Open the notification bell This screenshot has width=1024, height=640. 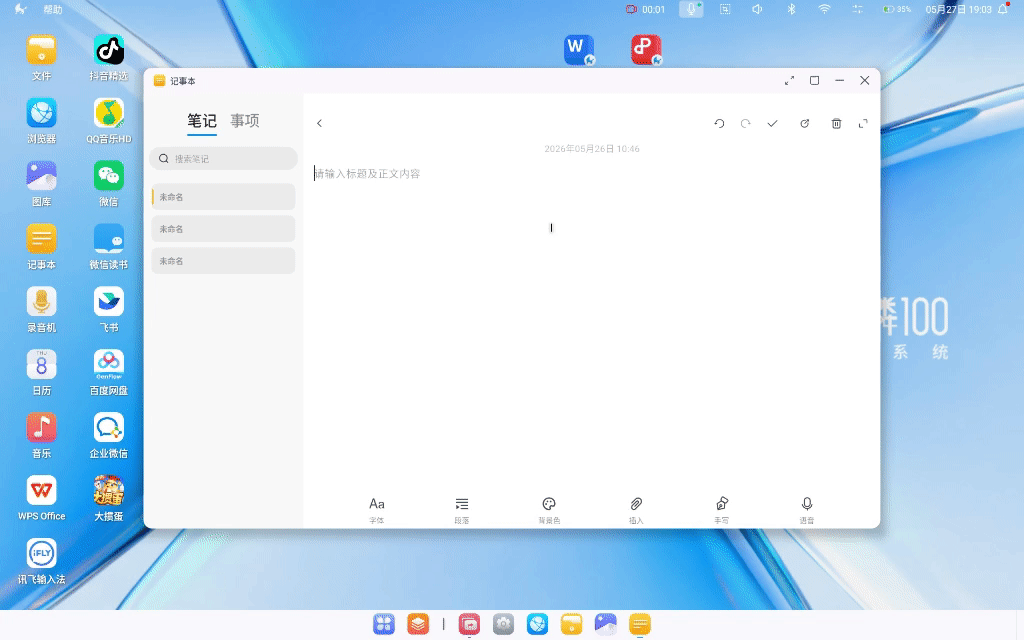[x=1003, y=9]
